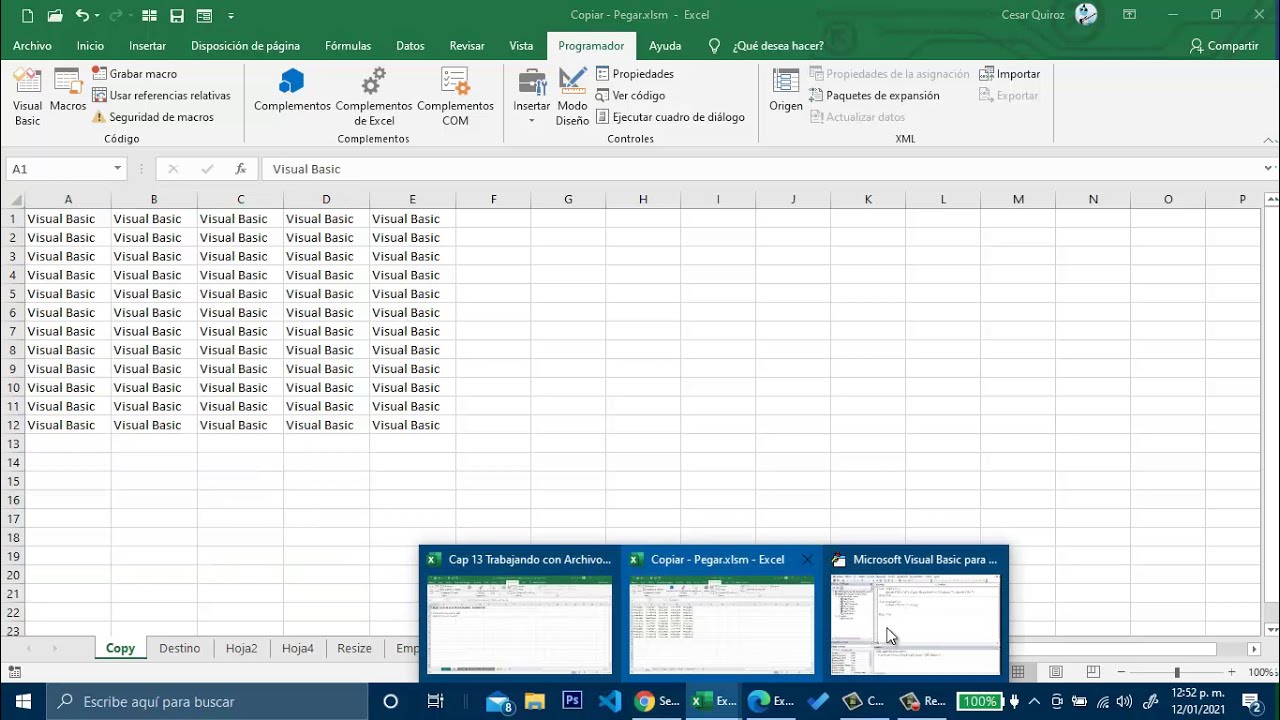Switch to Page Break Preview icon
The width and height of the screenshot is (1280, 720).
(x=1093, y=672)
